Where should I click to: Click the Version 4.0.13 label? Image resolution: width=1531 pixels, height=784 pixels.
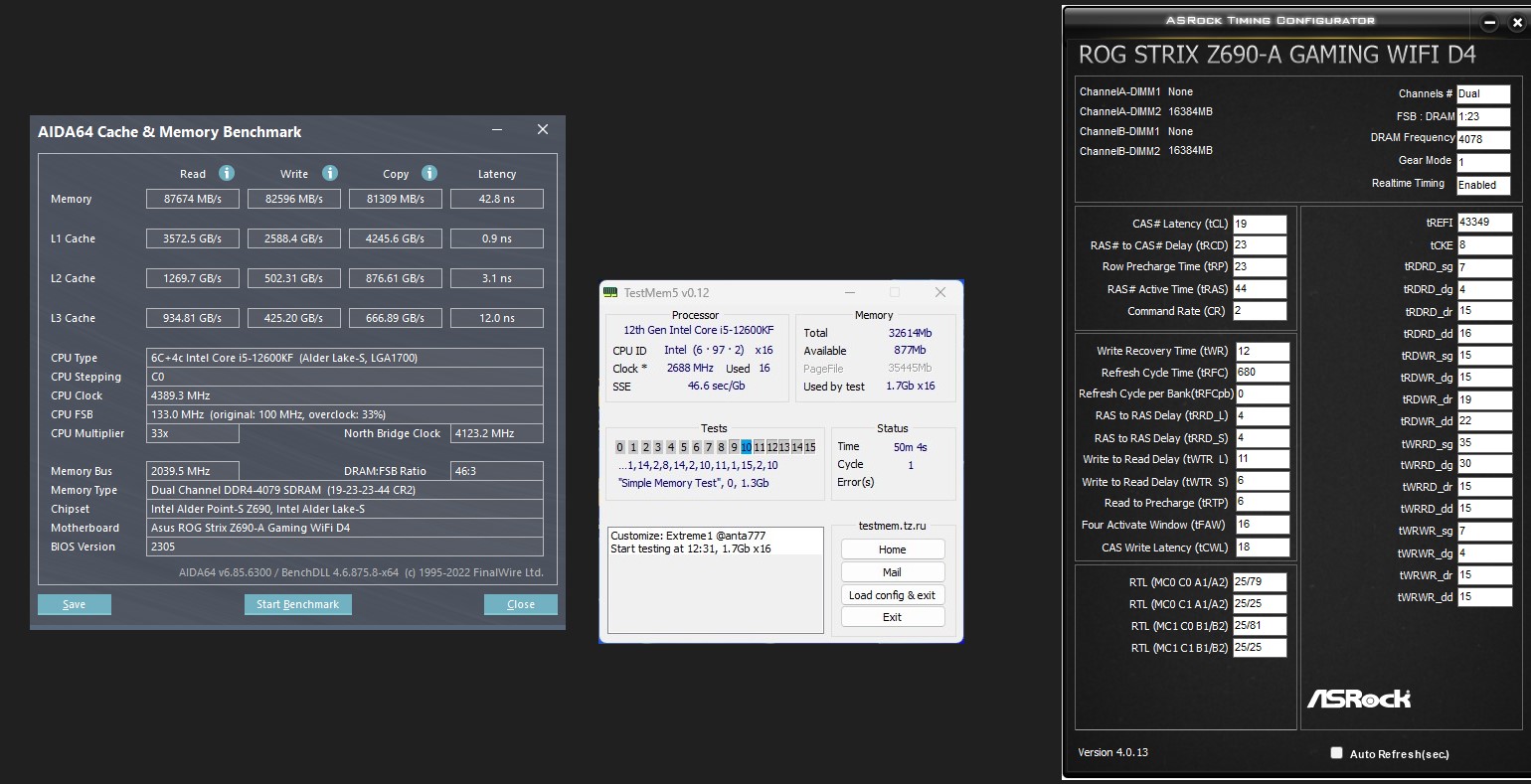[1113, 752]
